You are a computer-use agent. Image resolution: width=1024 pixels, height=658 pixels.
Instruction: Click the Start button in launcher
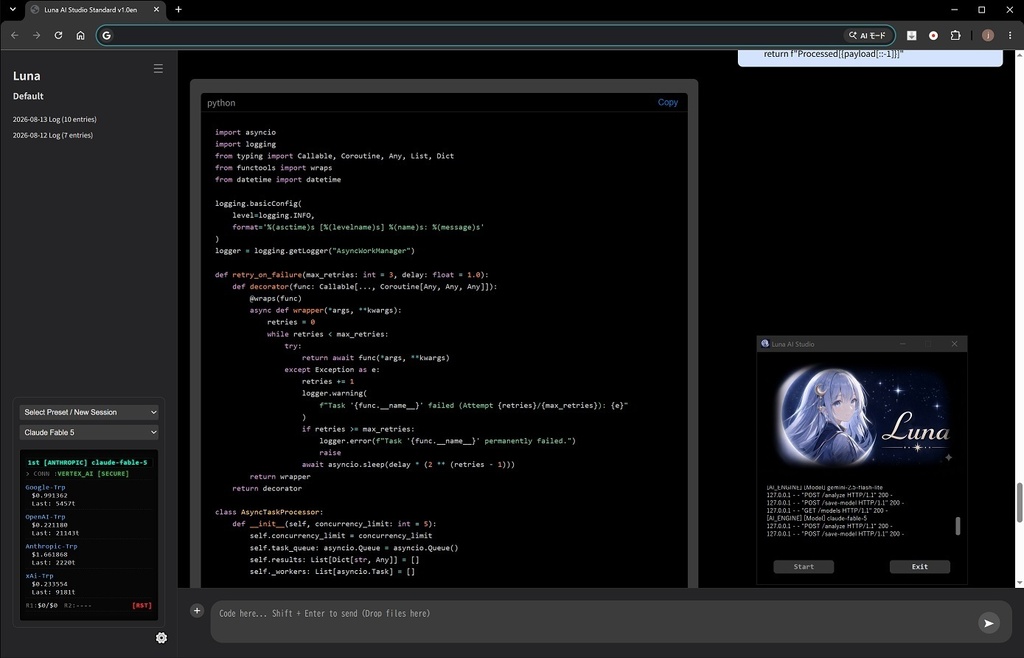803,567
